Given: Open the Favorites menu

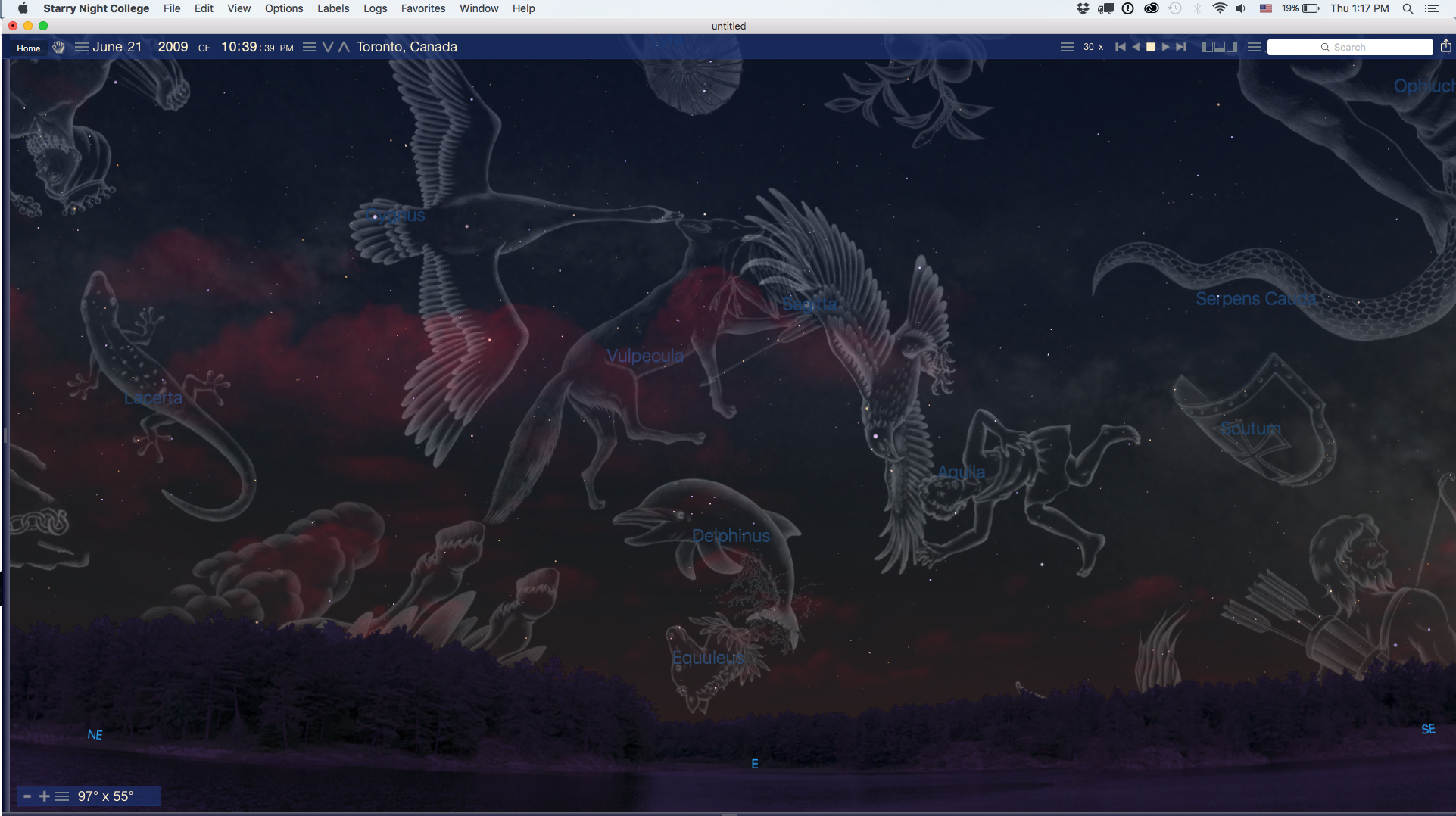Looking at the screenshot, I should point(422,8).
